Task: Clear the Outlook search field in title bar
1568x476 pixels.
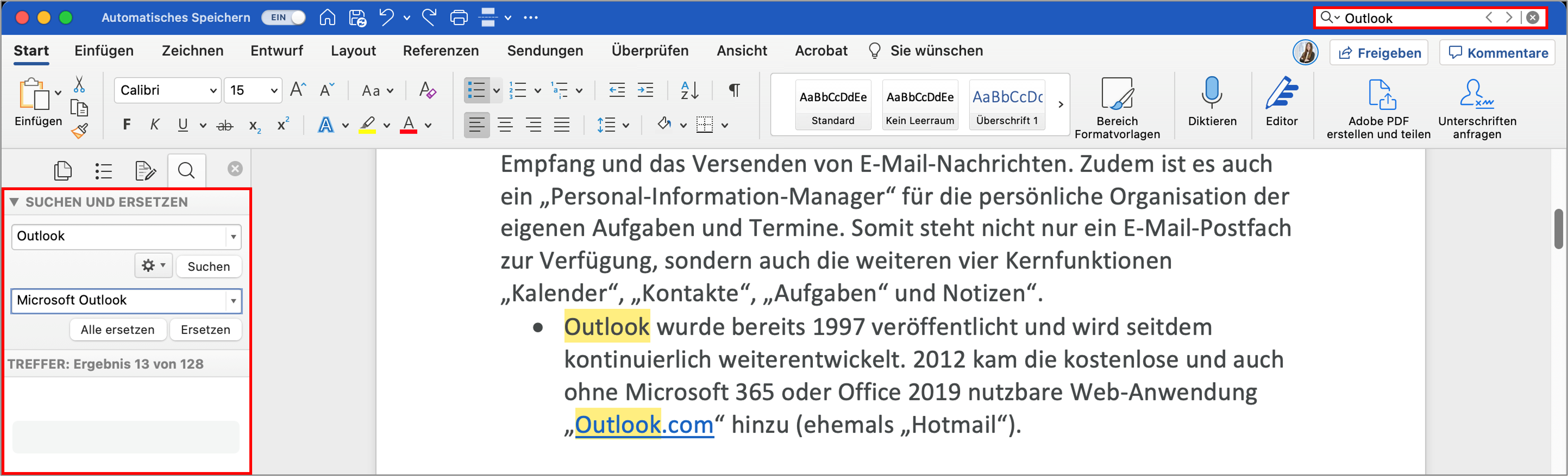Action: 1533,18
